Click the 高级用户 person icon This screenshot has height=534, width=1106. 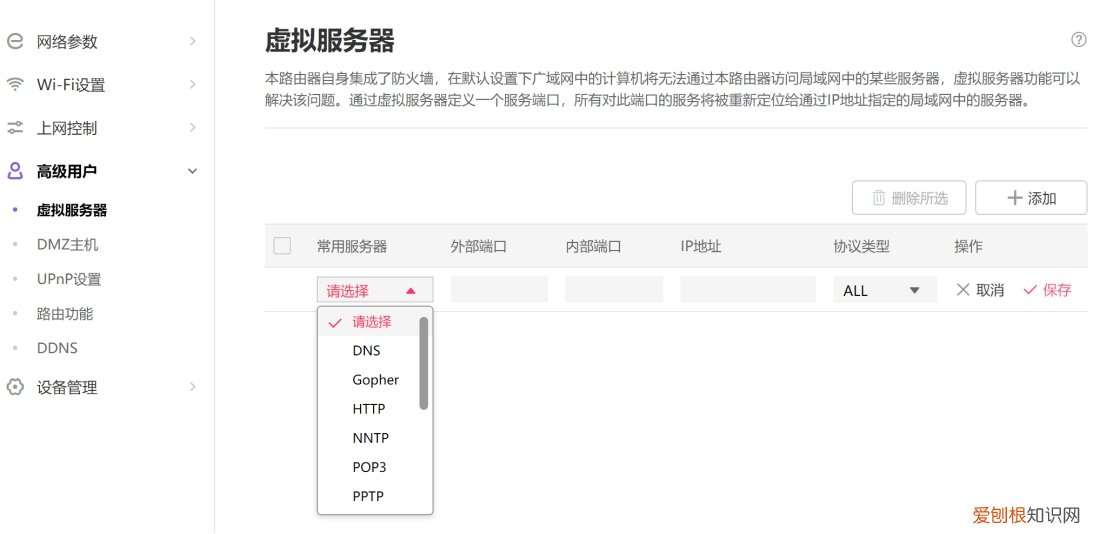point(14,171)
